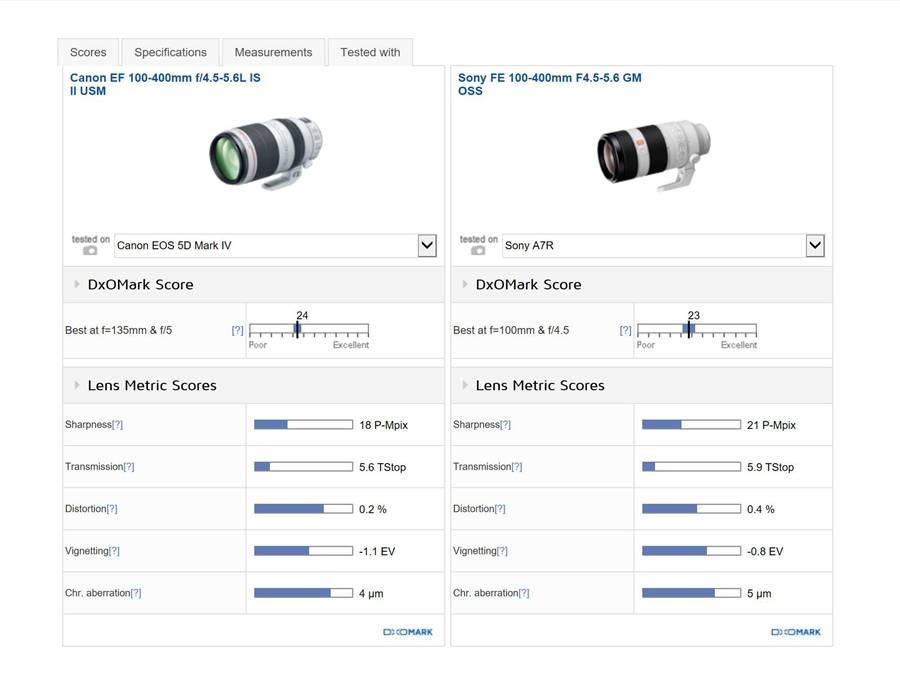This screenshot has width=900, height=683.
Task: Switch to the Specifications tab
Action: (170, 52)
